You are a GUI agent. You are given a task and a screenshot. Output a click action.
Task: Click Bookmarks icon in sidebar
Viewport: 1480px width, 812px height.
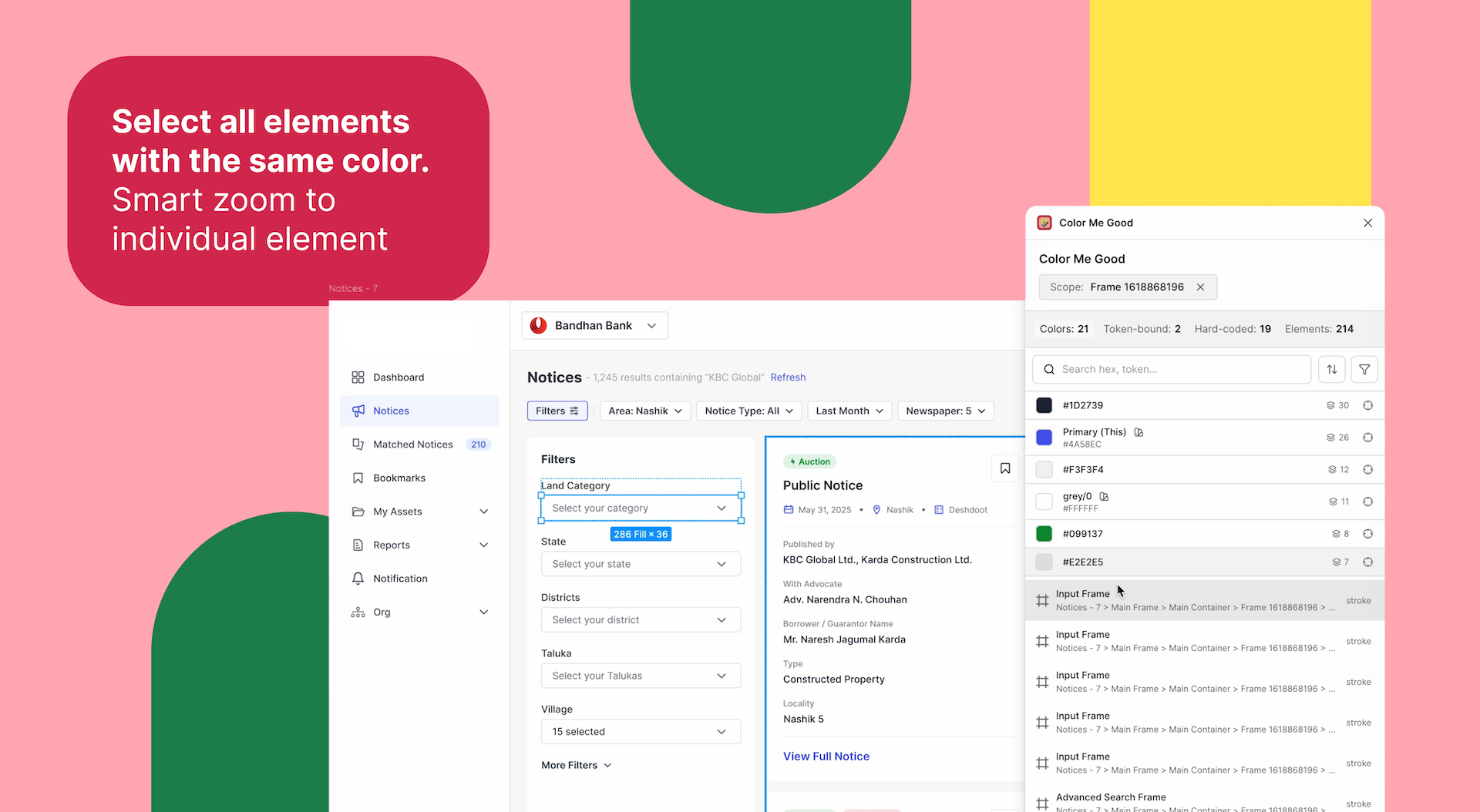[358, 478]
